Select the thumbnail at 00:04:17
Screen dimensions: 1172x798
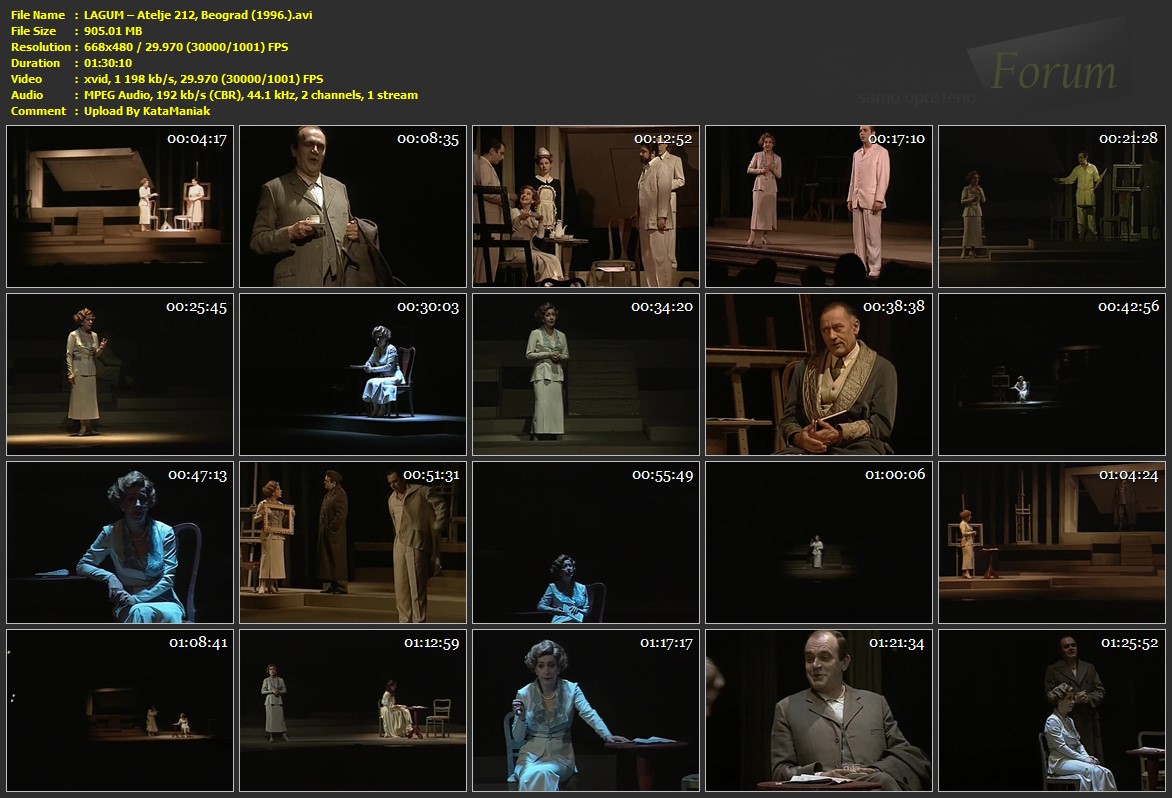[120, 206]
